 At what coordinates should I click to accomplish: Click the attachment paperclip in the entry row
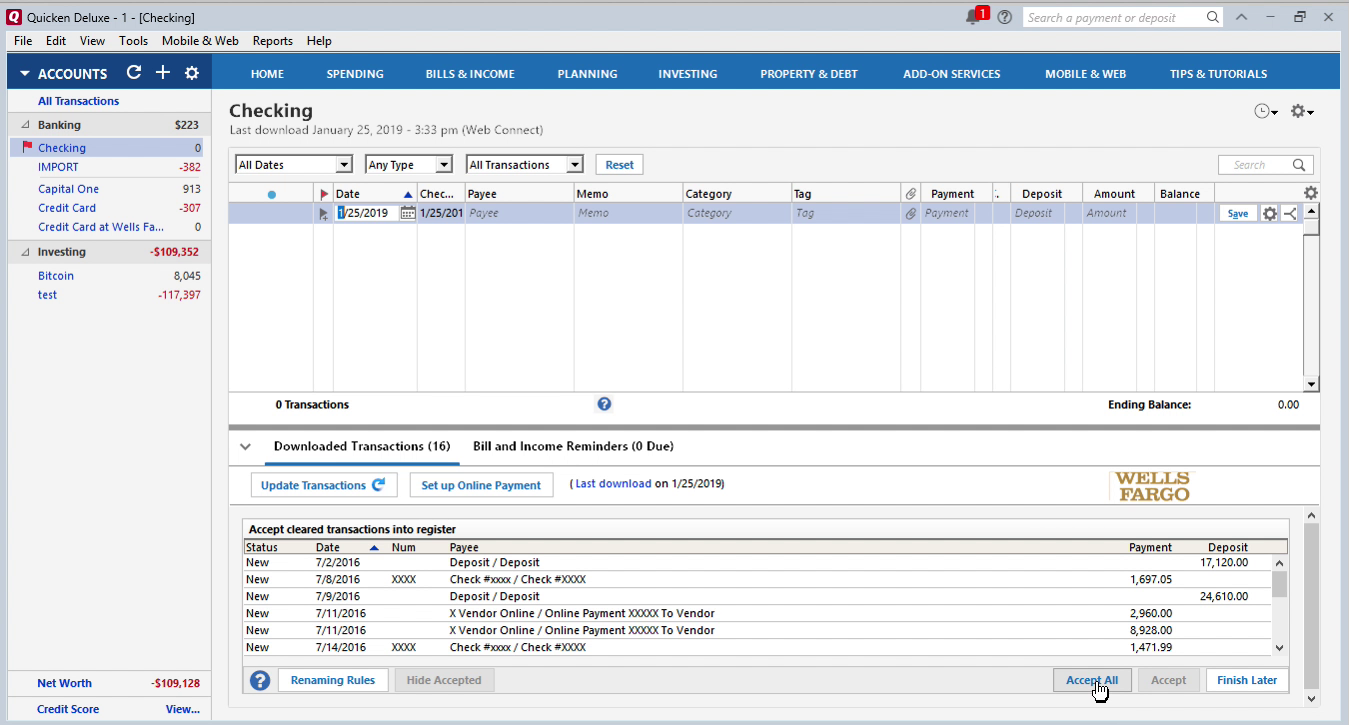click(910, 213)
